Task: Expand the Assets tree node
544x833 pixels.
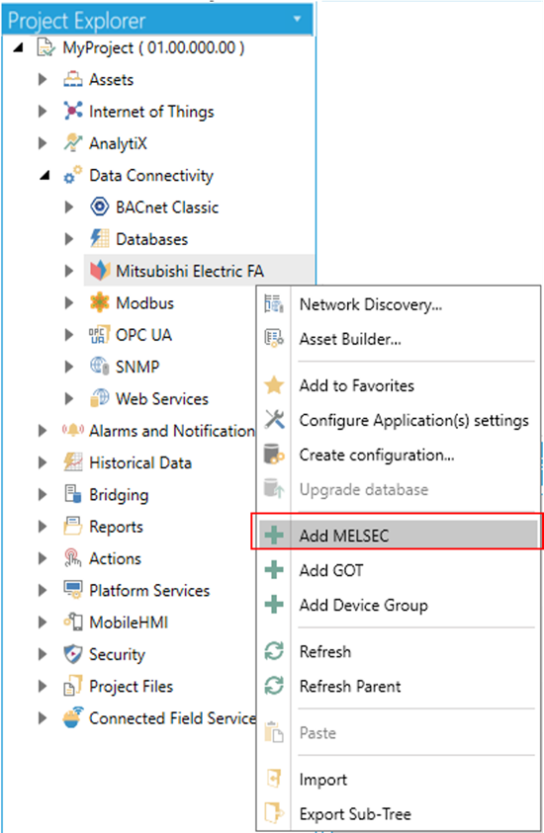Action: point(42,79)
